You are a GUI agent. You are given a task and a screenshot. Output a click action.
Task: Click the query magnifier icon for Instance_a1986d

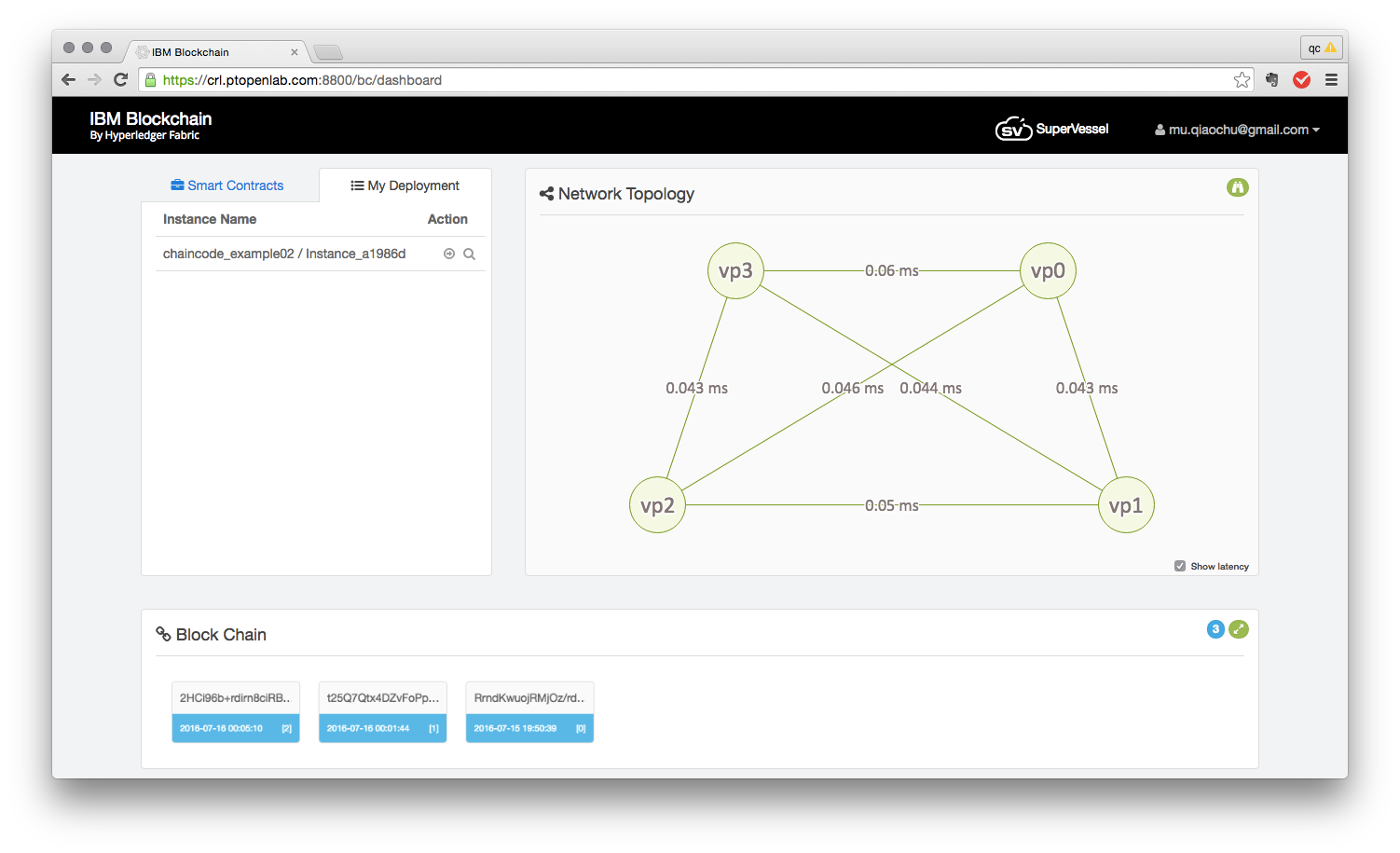[470, 254]
